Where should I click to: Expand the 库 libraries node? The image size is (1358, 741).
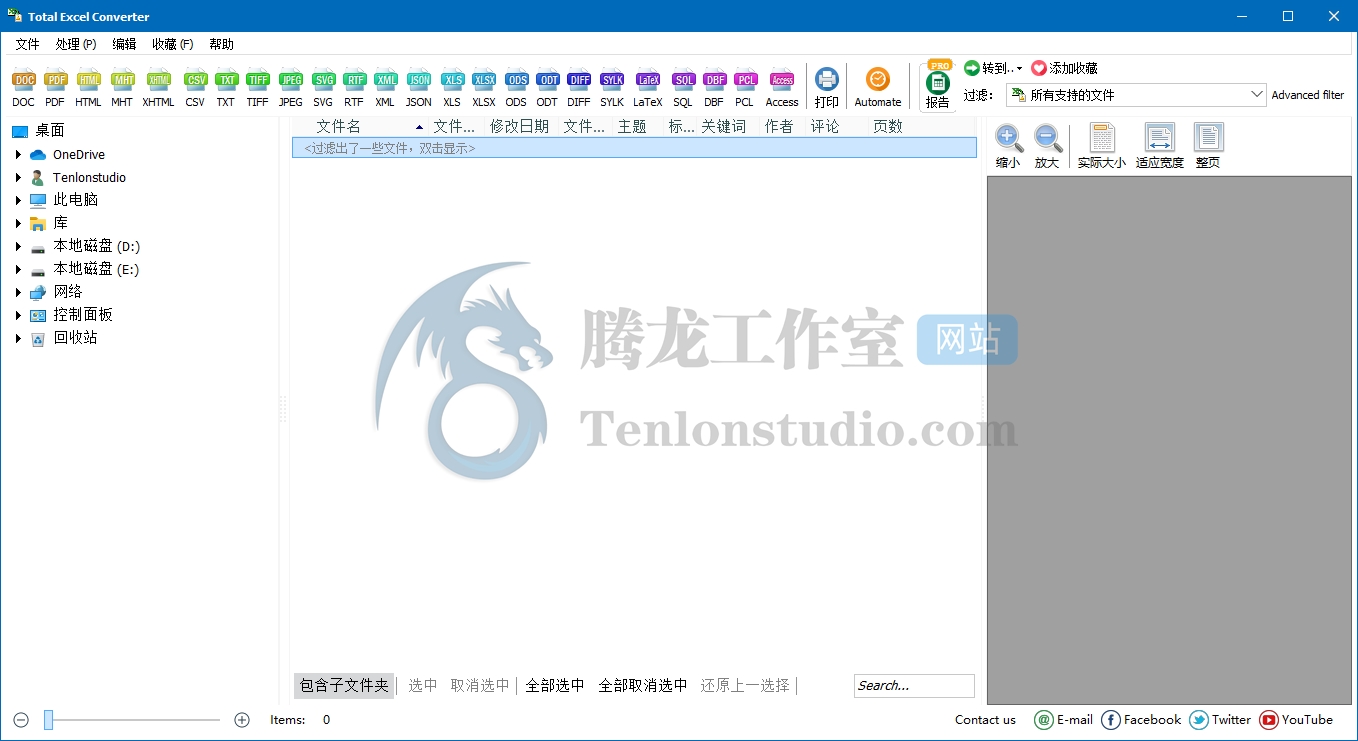pos(18,223)
